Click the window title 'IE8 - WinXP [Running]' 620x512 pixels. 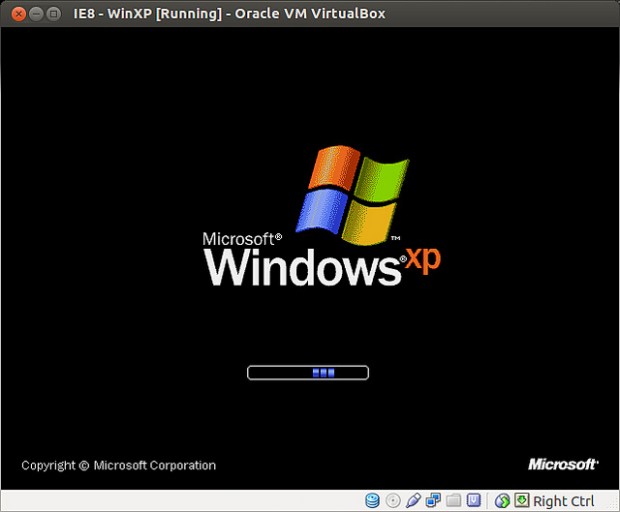(x=148, y=14)
